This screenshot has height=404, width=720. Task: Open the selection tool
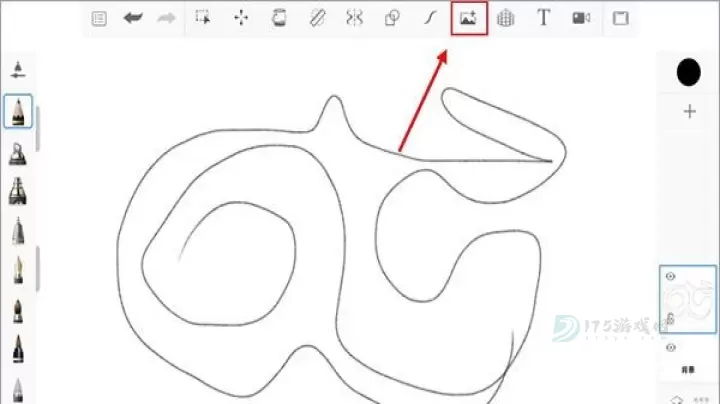[203, 18]
